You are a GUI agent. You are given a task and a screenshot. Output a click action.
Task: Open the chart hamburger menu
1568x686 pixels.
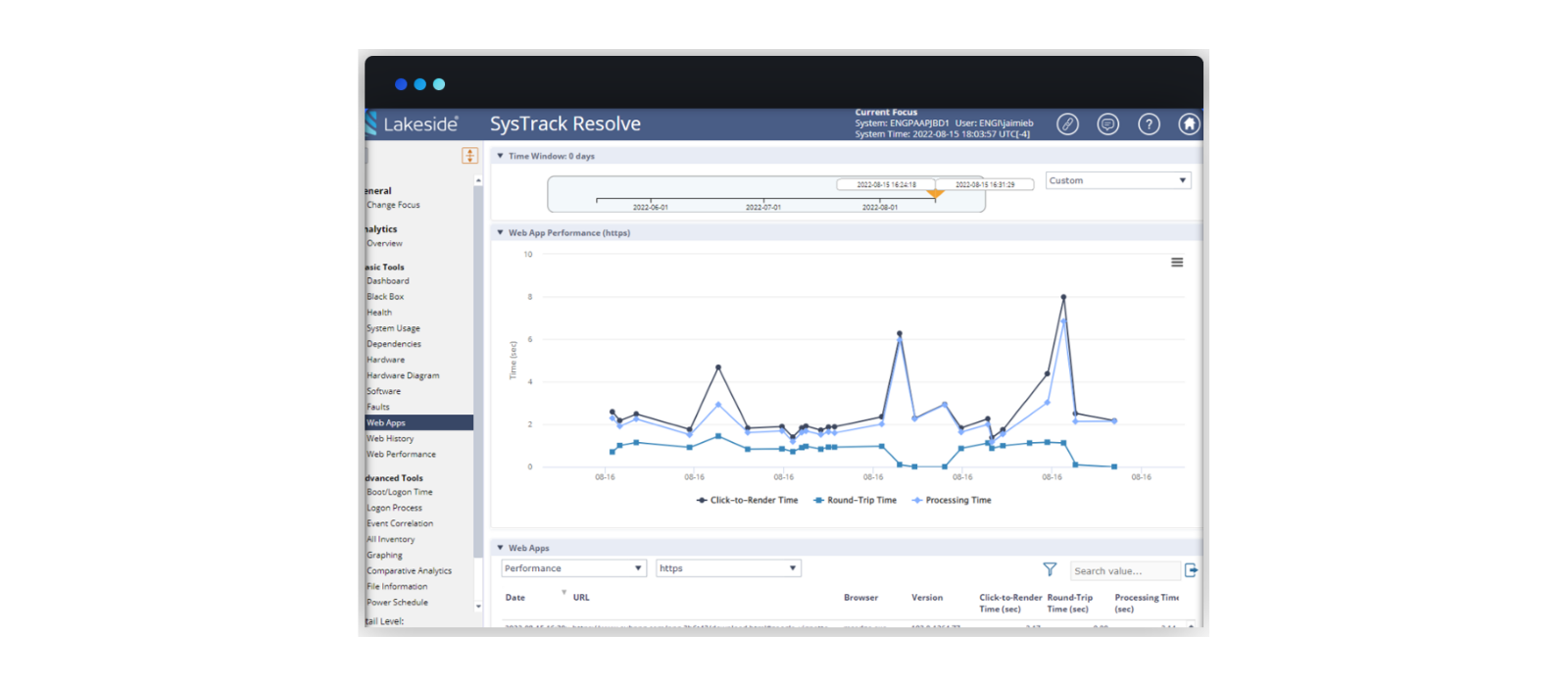tap(1177, 263)
